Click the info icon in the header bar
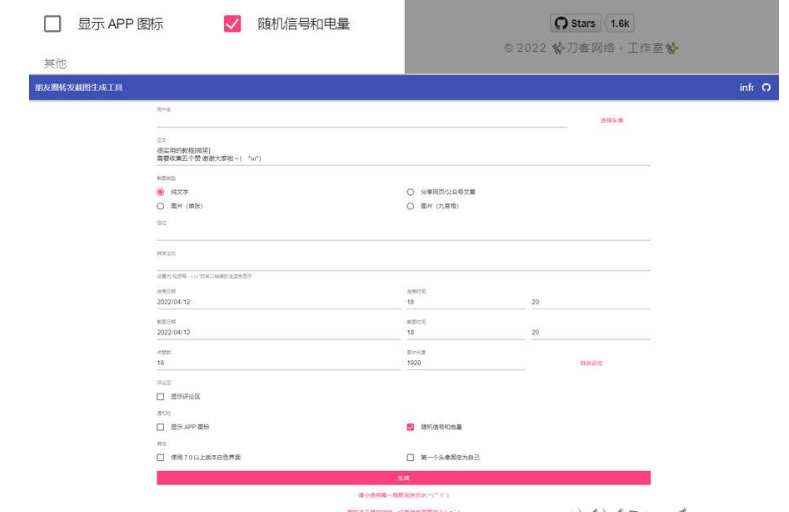The height and width of the screenshot is (512, 789). [746, 88]
